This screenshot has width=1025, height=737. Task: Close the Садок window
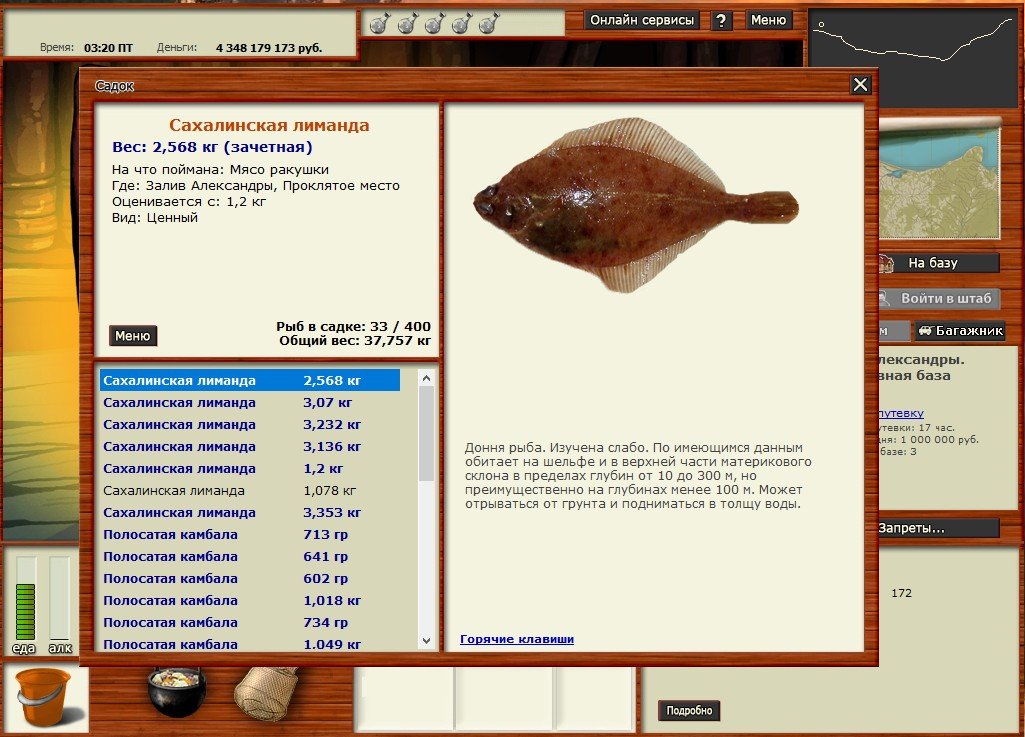click(860, 85)
